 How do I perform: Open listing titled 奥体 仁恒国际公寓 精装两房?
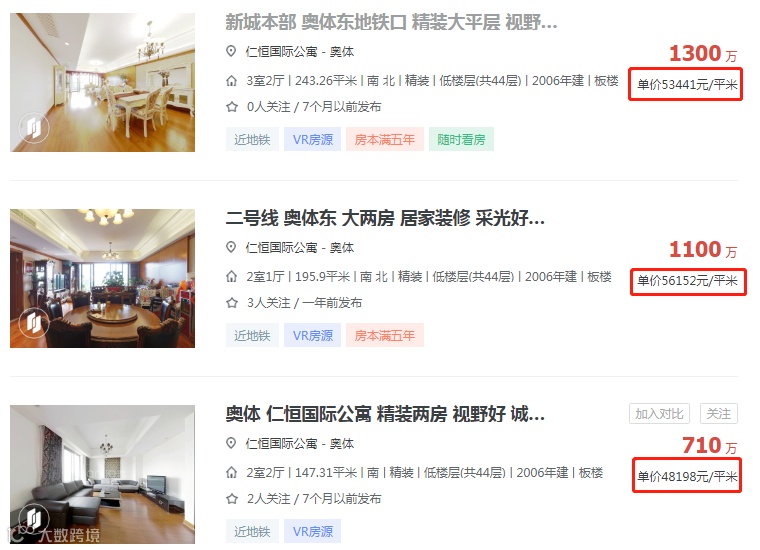click(x=385, y=414)
